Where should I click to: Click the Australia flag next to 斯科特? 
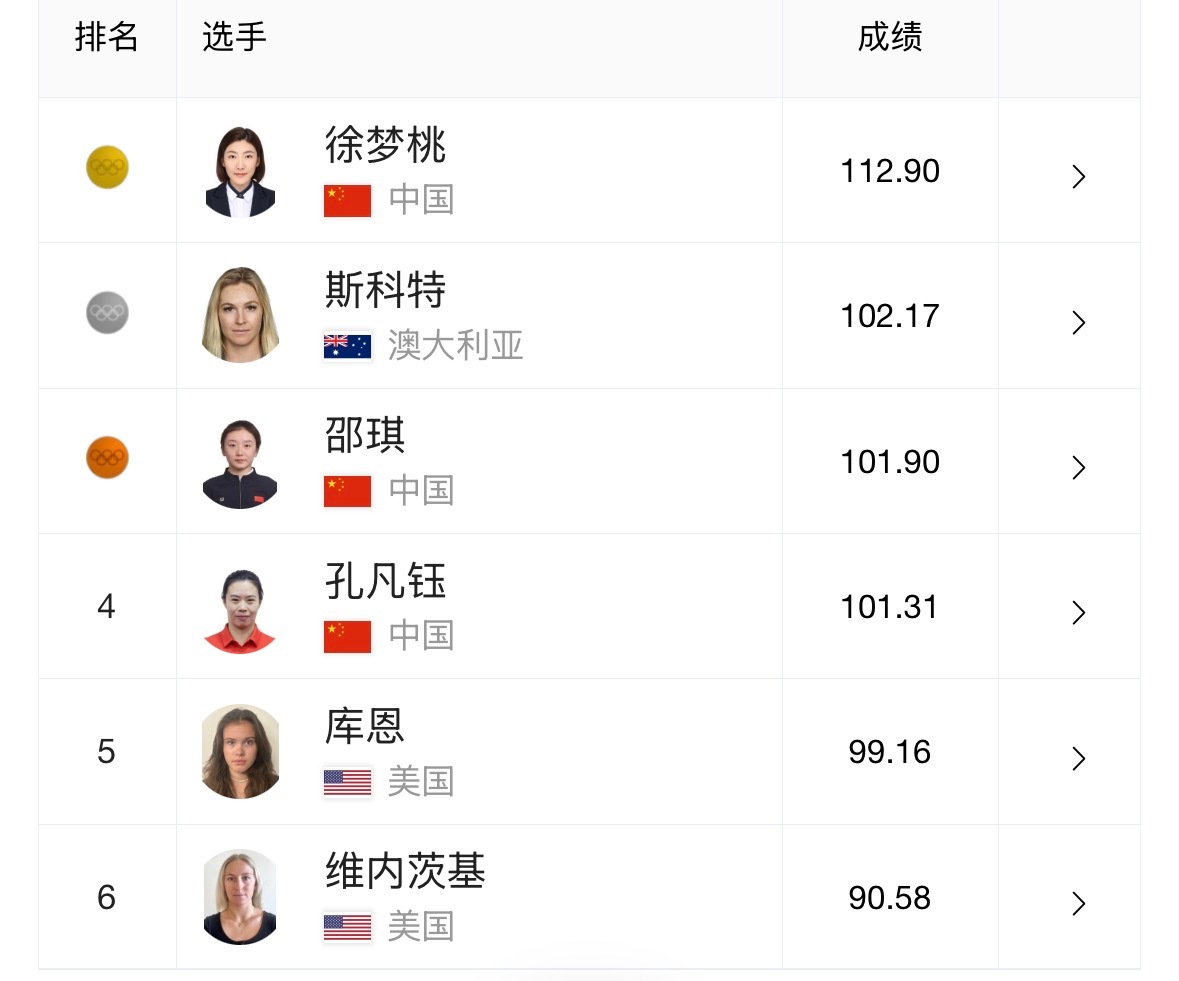pos(347,344)
